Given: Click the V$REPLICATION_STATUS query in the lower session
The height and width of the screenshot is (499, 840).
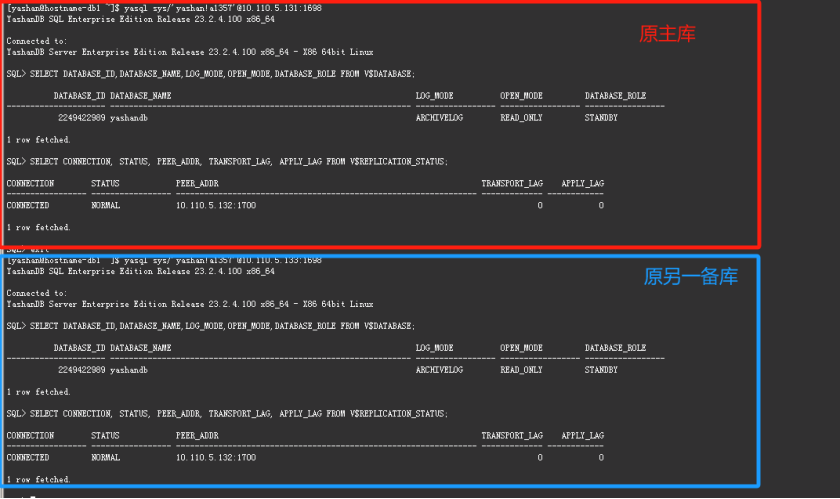Looking at the screenshot, I should pos(239,414).
